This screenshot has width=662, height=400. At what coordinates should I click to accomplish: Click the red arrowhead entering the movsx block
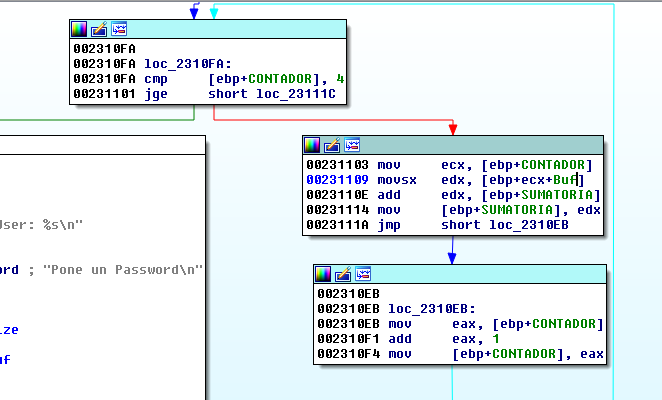click(x=453, y=130)
